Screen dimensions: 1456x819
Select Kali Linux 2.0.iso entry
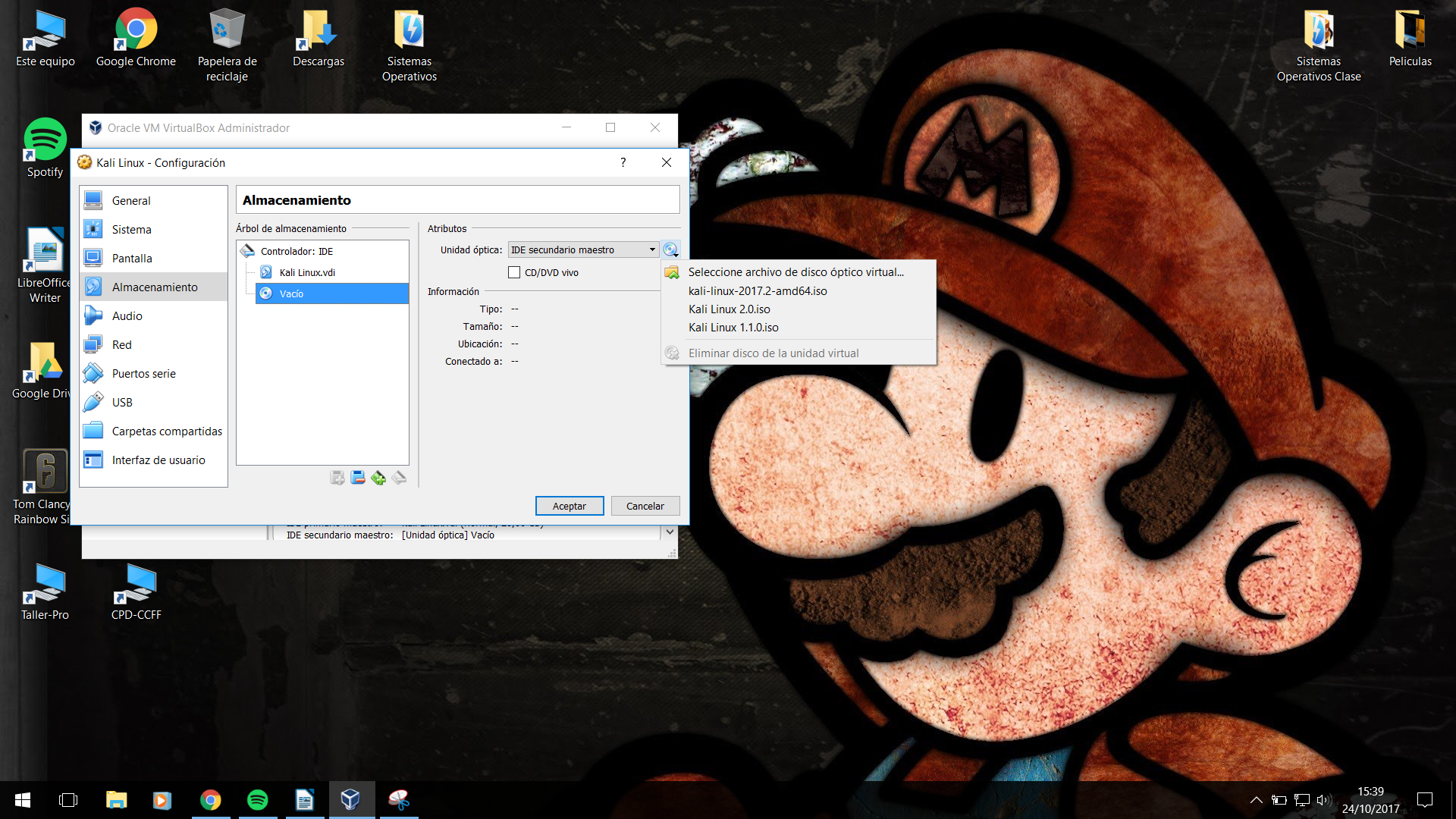pos(729,309)
